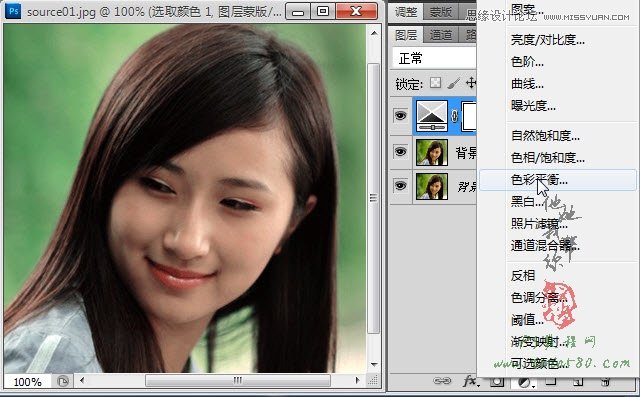Viewport: 640px width, 397px height.
Task: Hide the selective color adjustment layer
Action: (x=401, y=116)
